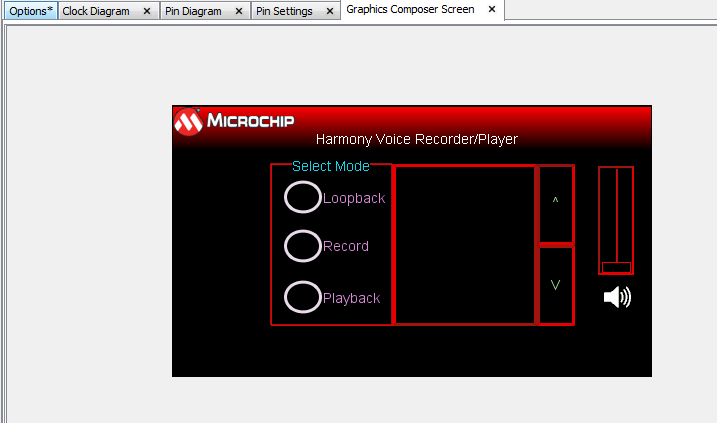Viewport: 717px width, 423px height.
Task: Switch to the Pin Settings tab
Action: [x=284, y=11]
